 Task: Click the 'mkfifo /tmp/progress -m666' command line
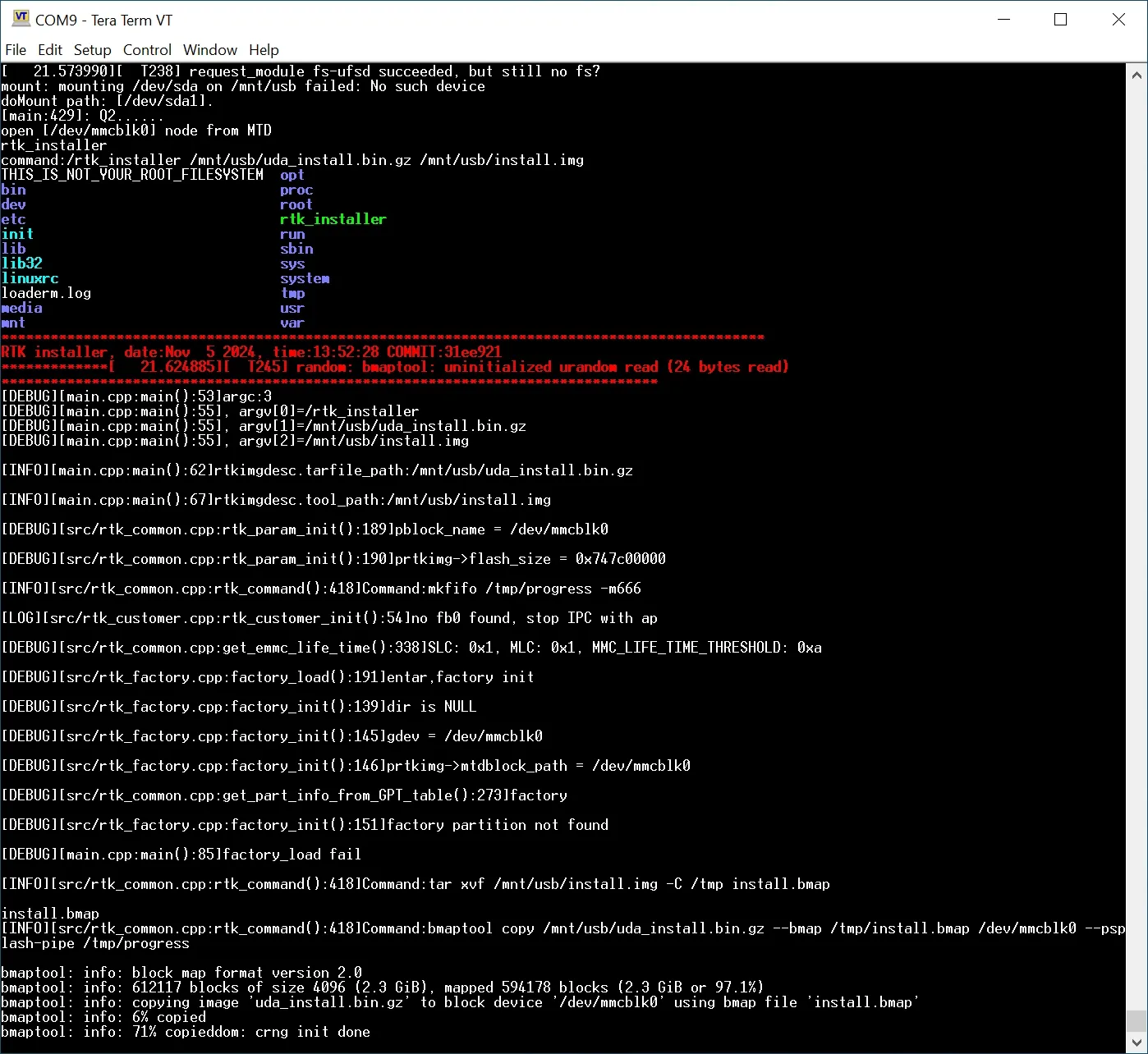321,589
